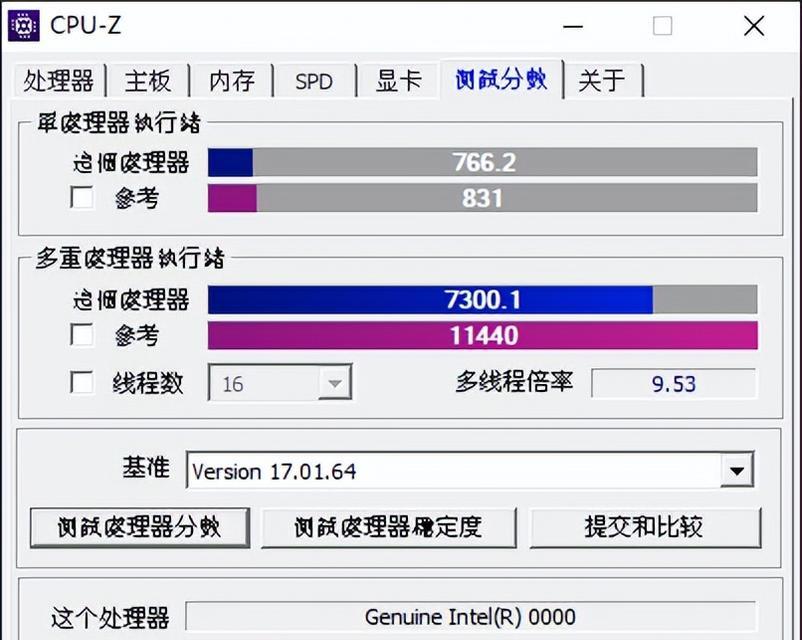Enable 参考 checkbox in single-thread section
802x640 pixels.
tap(82, 197)
